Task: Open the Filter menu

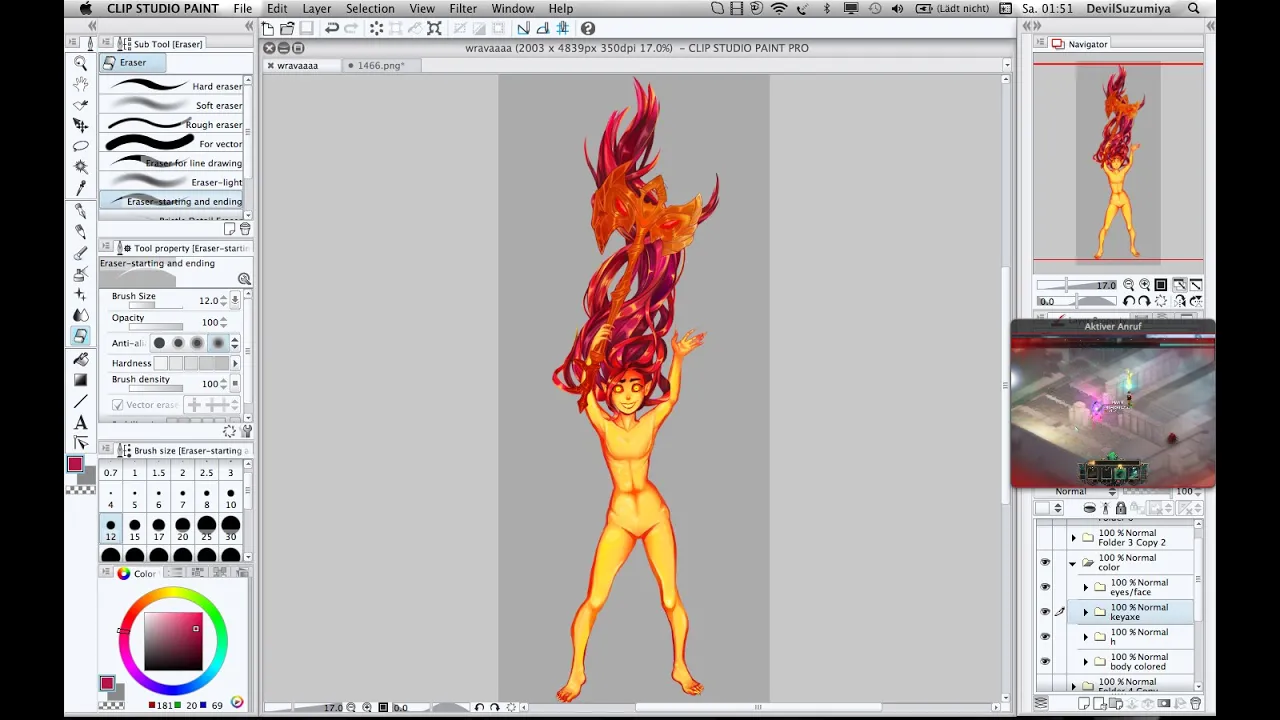Action: click(x=463, y=8)
